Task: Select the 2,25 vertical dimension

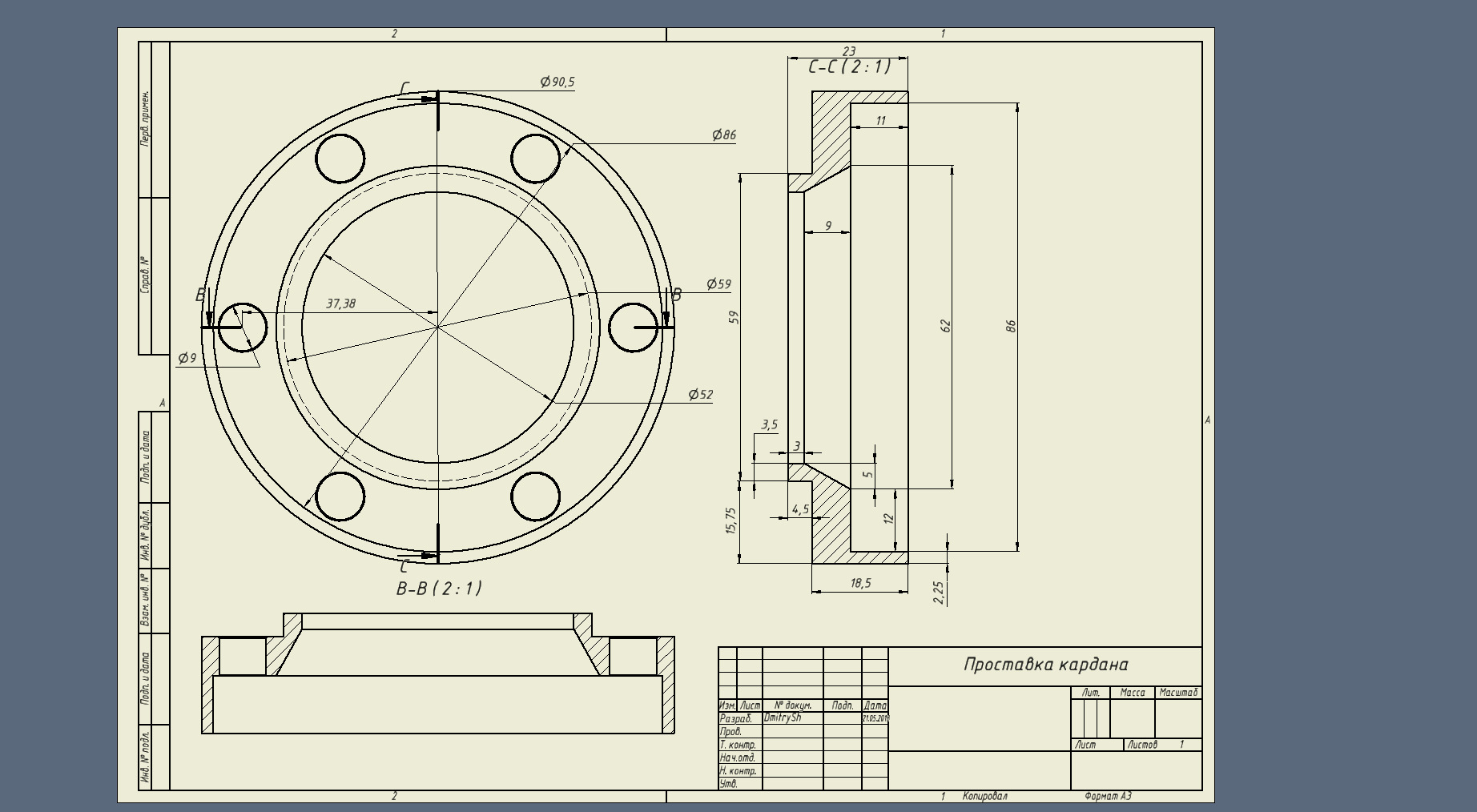Action: coord(940,592)
